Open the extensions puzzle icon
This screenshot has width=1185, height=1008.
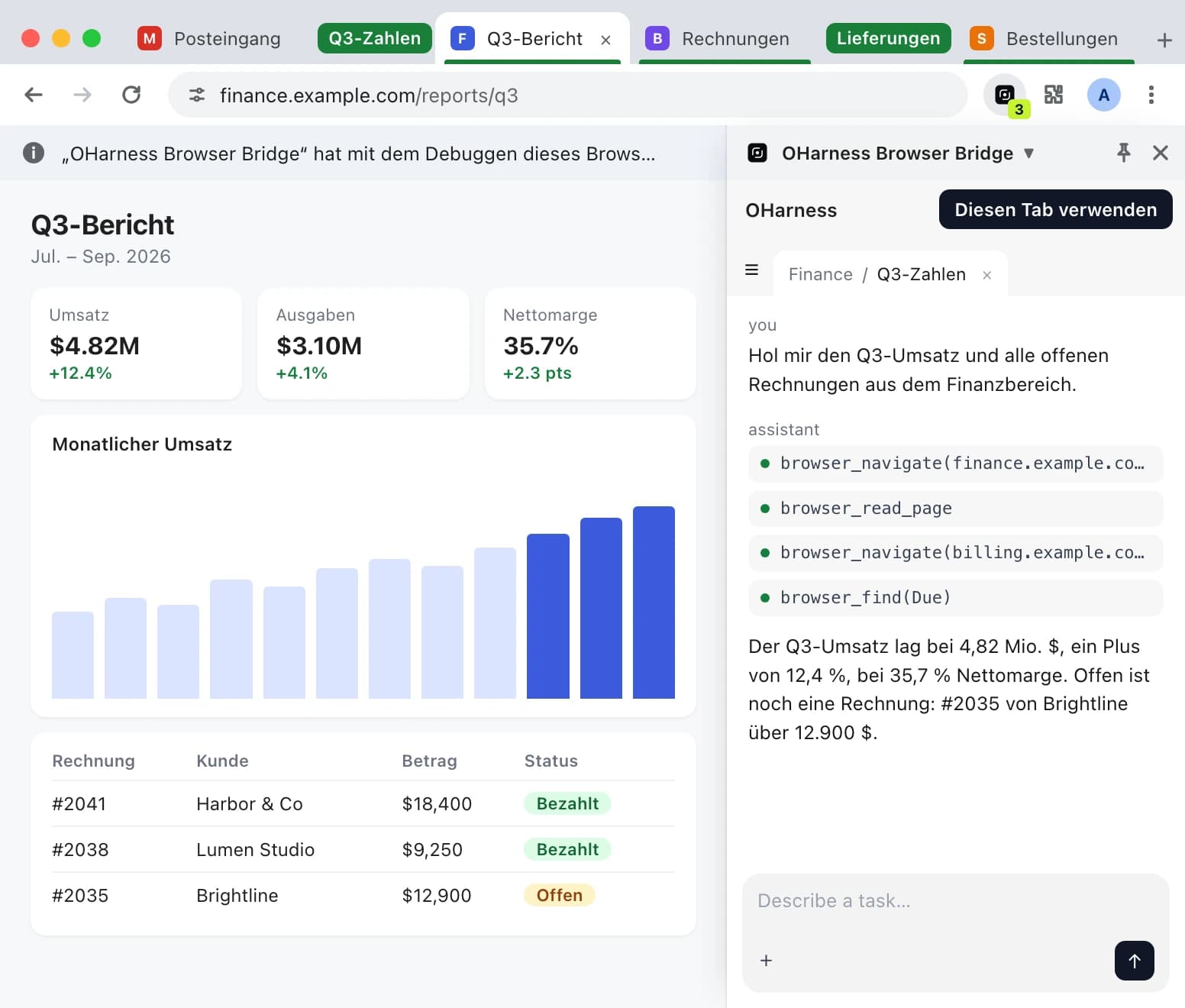pyautogui.click(x=1054, y=95)
